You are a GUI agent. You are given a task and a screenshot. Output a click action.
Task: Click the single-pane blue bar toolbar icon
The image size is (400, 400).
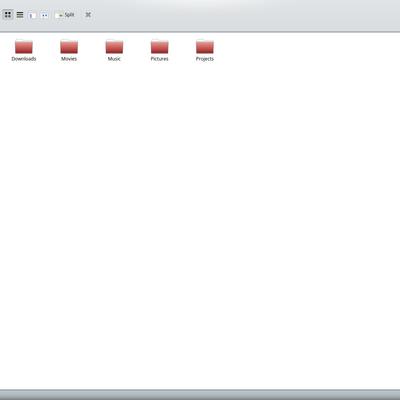tap(32, 15)
